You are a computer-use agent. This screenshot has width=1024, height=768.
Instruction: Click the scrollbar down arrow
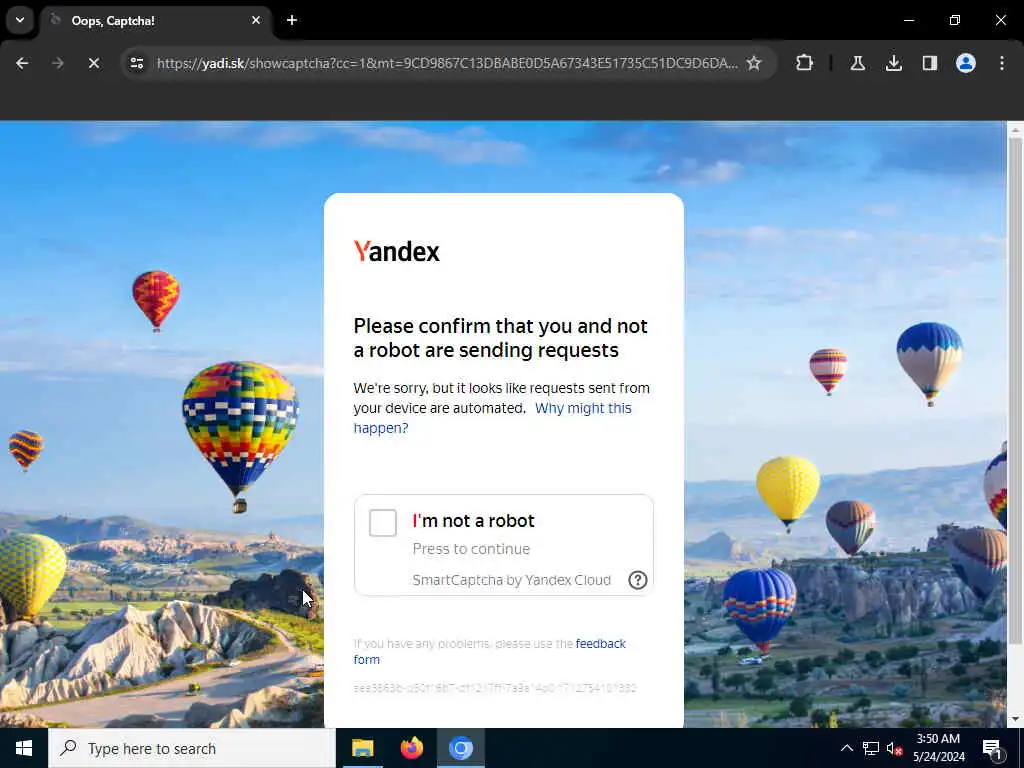coord(1015,719)
